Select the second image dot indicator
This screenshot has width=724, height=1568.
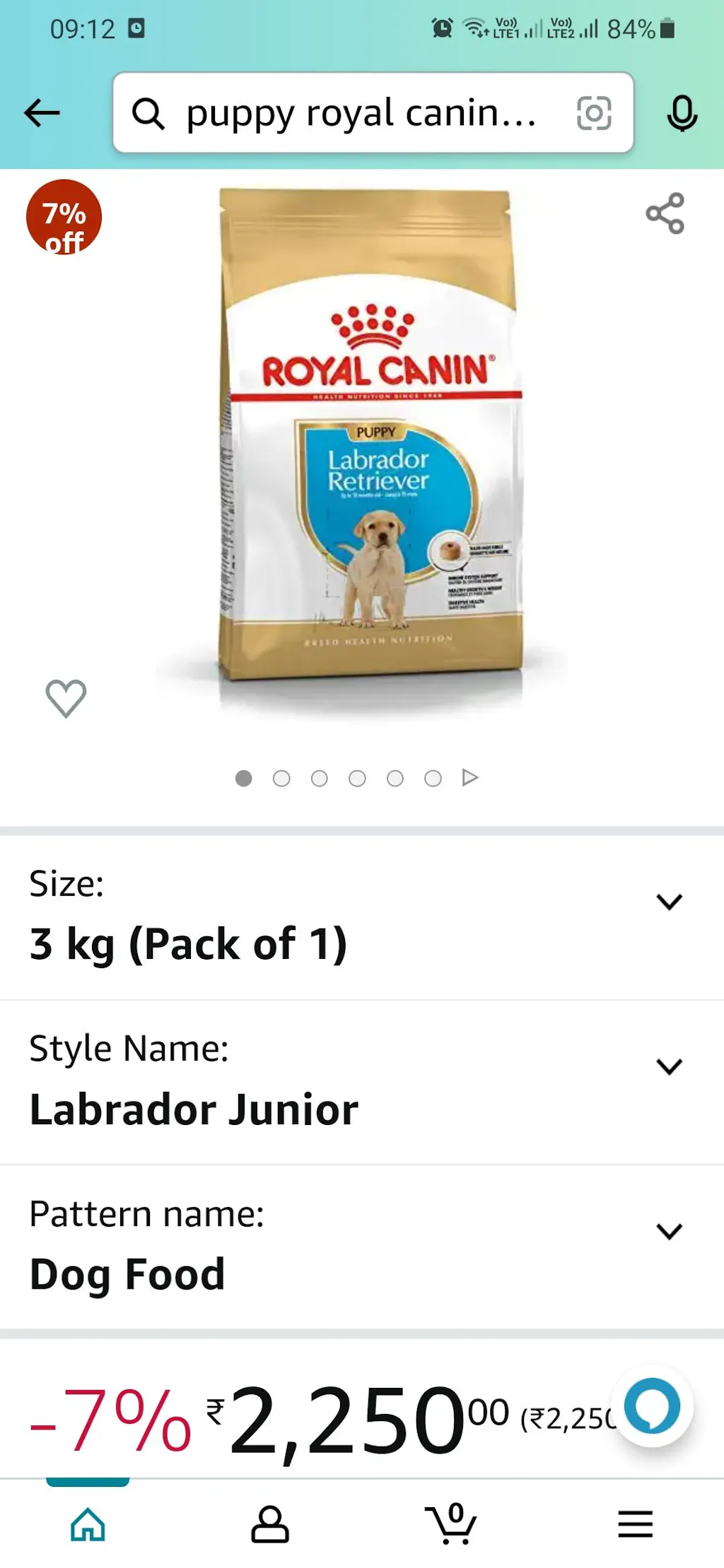pyautogui.click(x=281, y=778)
